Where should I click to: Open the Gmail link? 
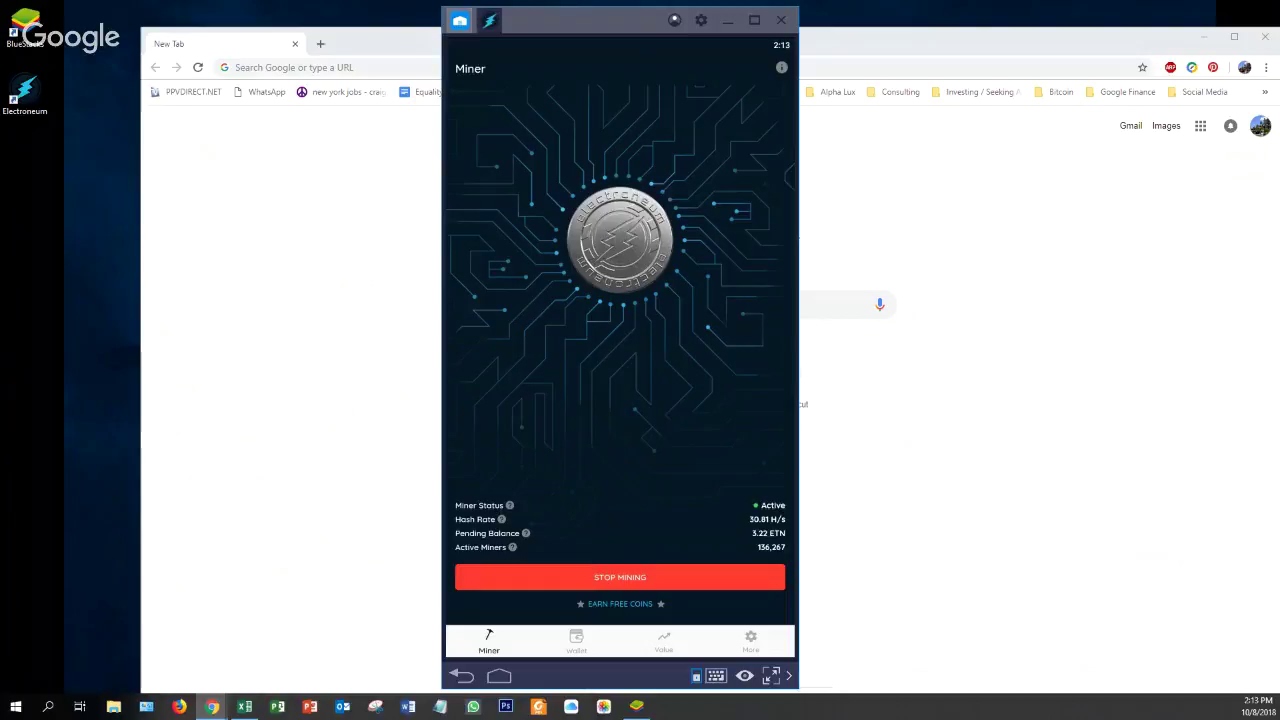click(1131, 126)
